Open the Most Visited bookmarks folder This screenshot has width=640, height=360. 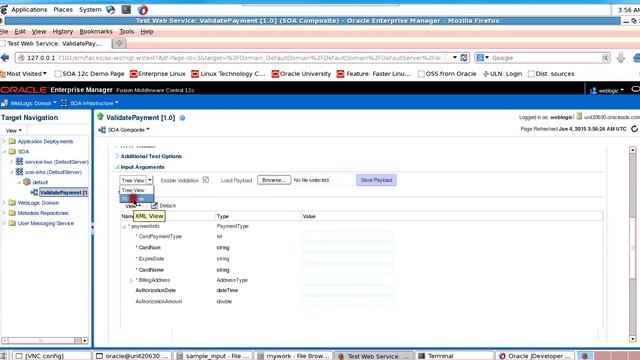(24, 74)
